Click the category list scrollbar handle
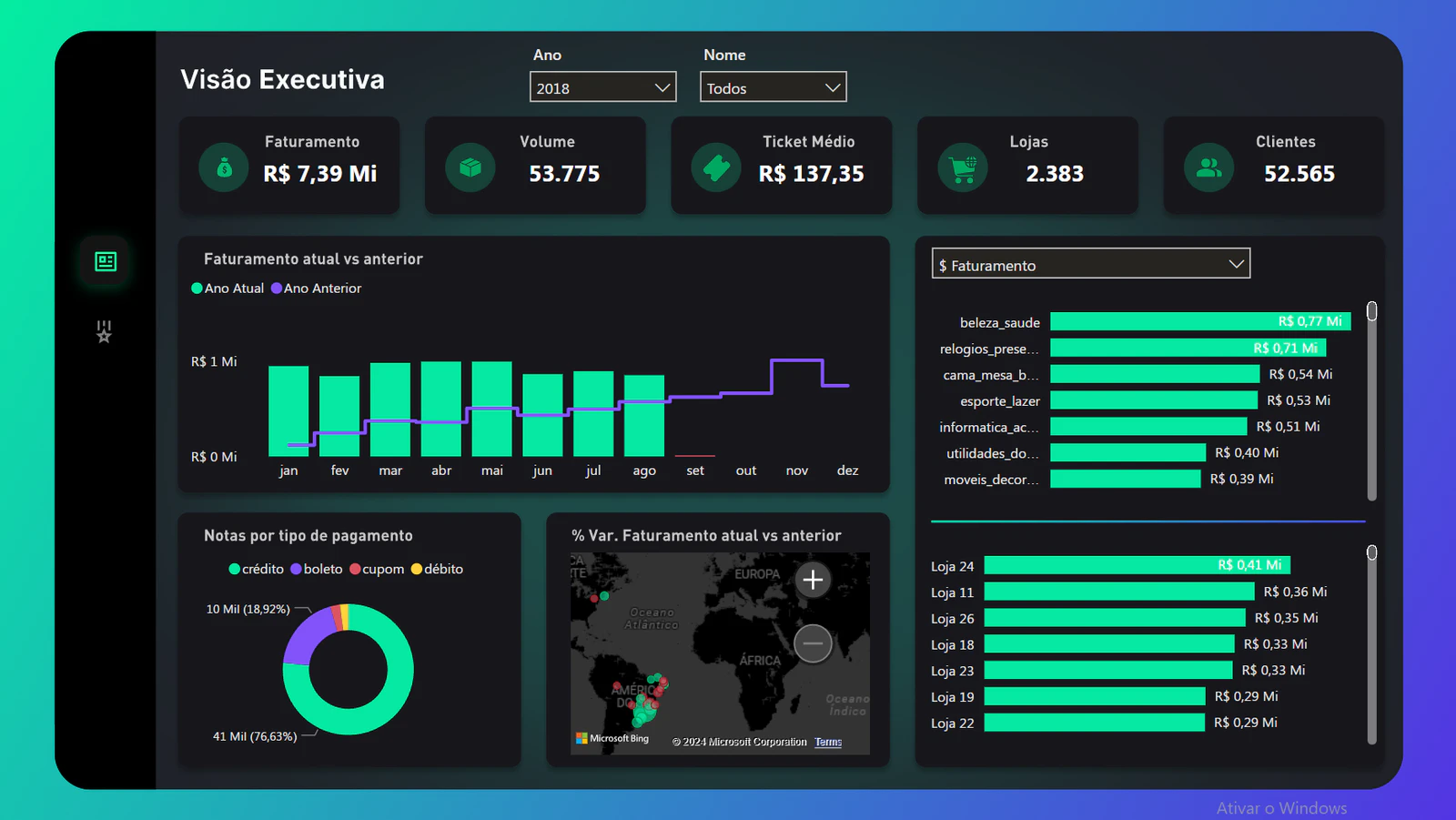1456x820 pixels. [x=1372, y=311]
